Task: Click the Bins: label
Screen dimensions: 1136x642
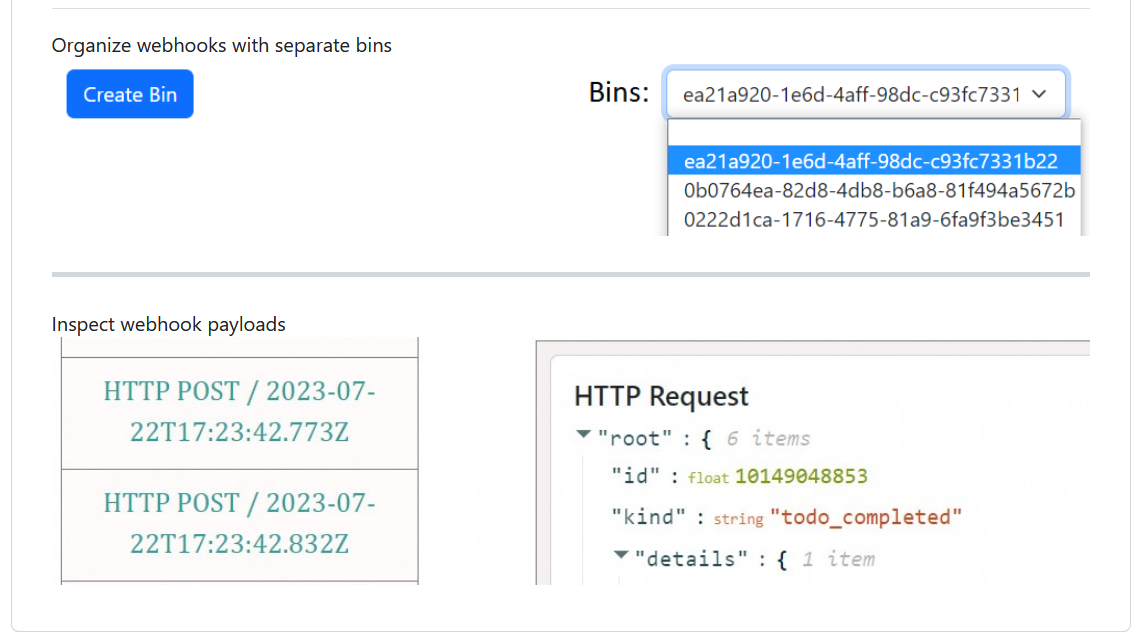Action: (619, 93)
